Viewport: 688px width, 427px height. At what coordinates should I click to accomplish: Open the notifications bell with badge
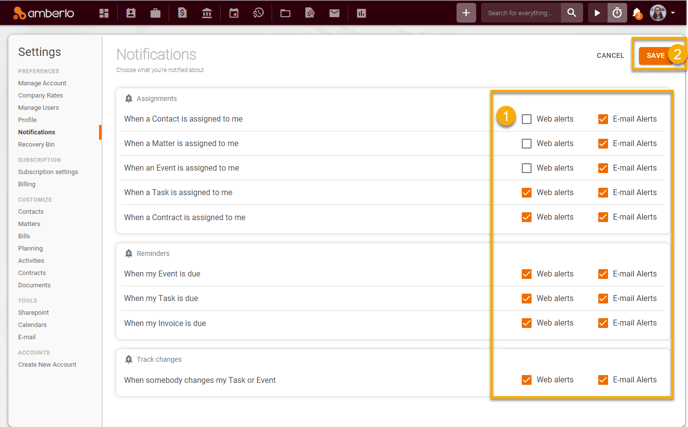pos(637,14)
